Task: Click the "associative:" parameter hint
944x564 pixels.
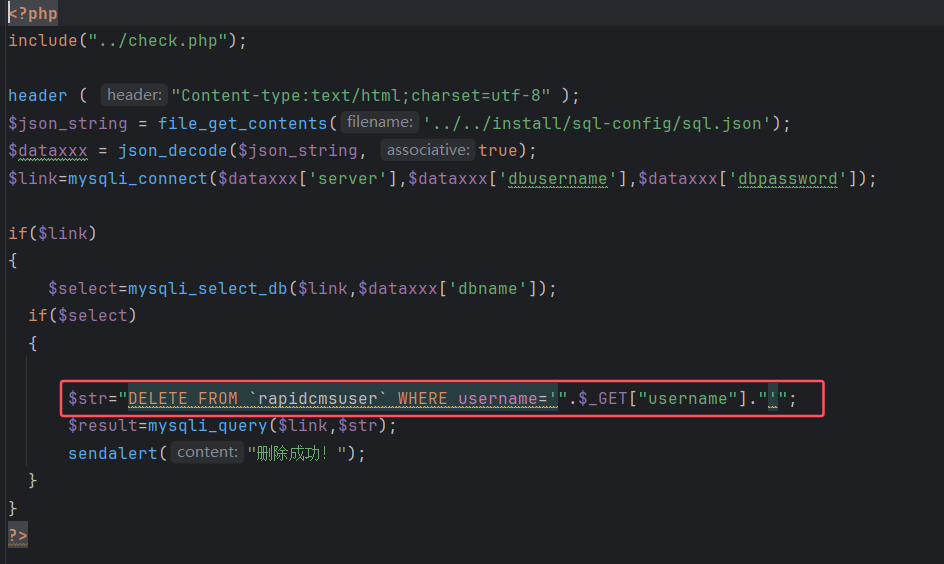Action: coord(428,150)
